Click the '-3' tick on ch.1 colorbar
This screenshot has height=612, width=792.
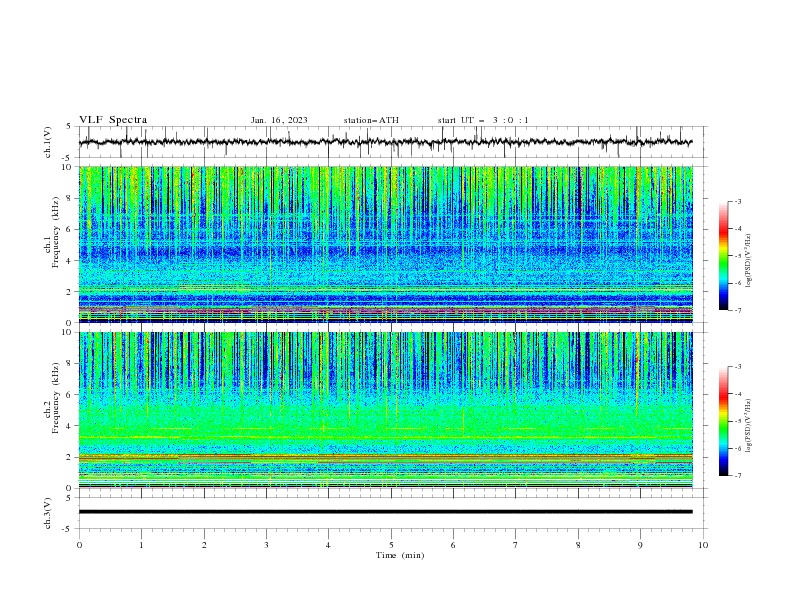pyautogui.click(x=737, y=201)
